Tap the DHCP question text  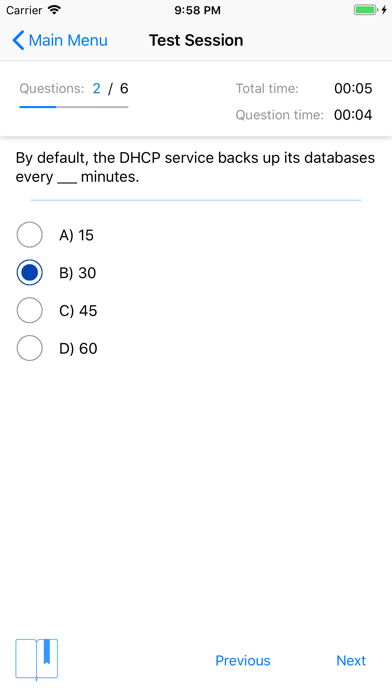(x=195, y=167)
